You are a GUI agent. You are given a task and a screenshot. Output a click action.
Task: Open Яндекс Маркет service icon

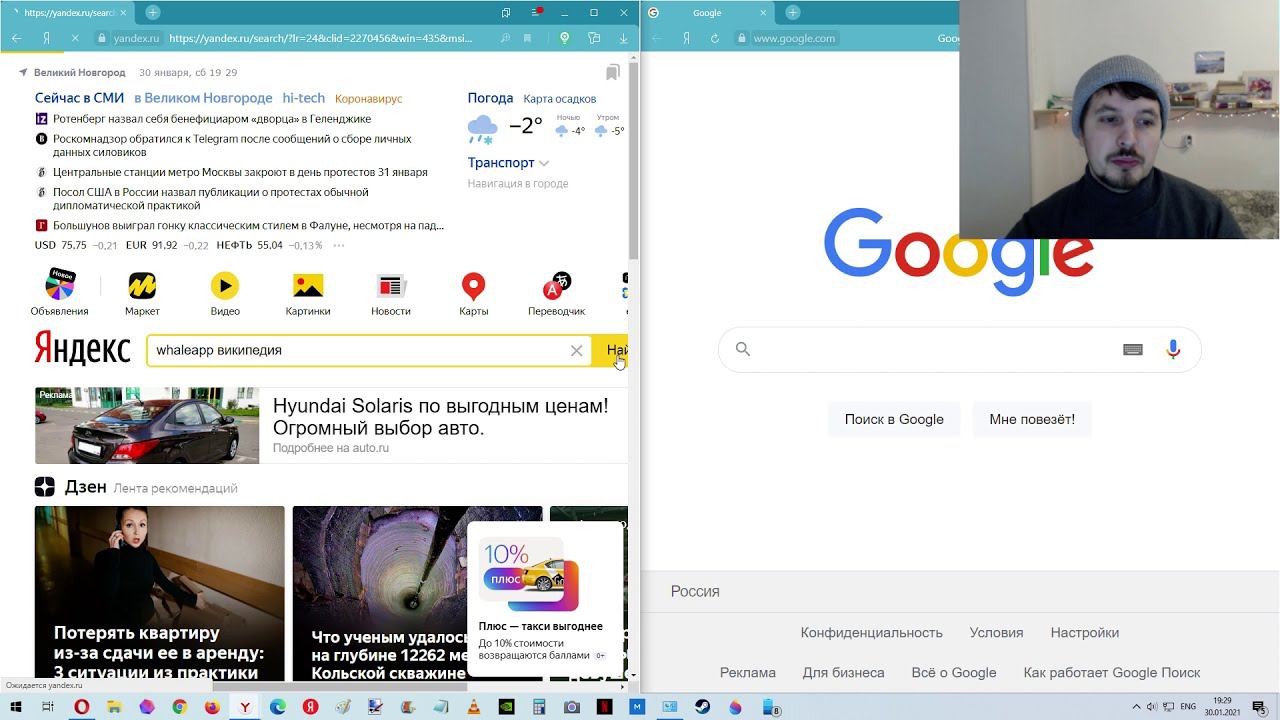coord(142,287)
